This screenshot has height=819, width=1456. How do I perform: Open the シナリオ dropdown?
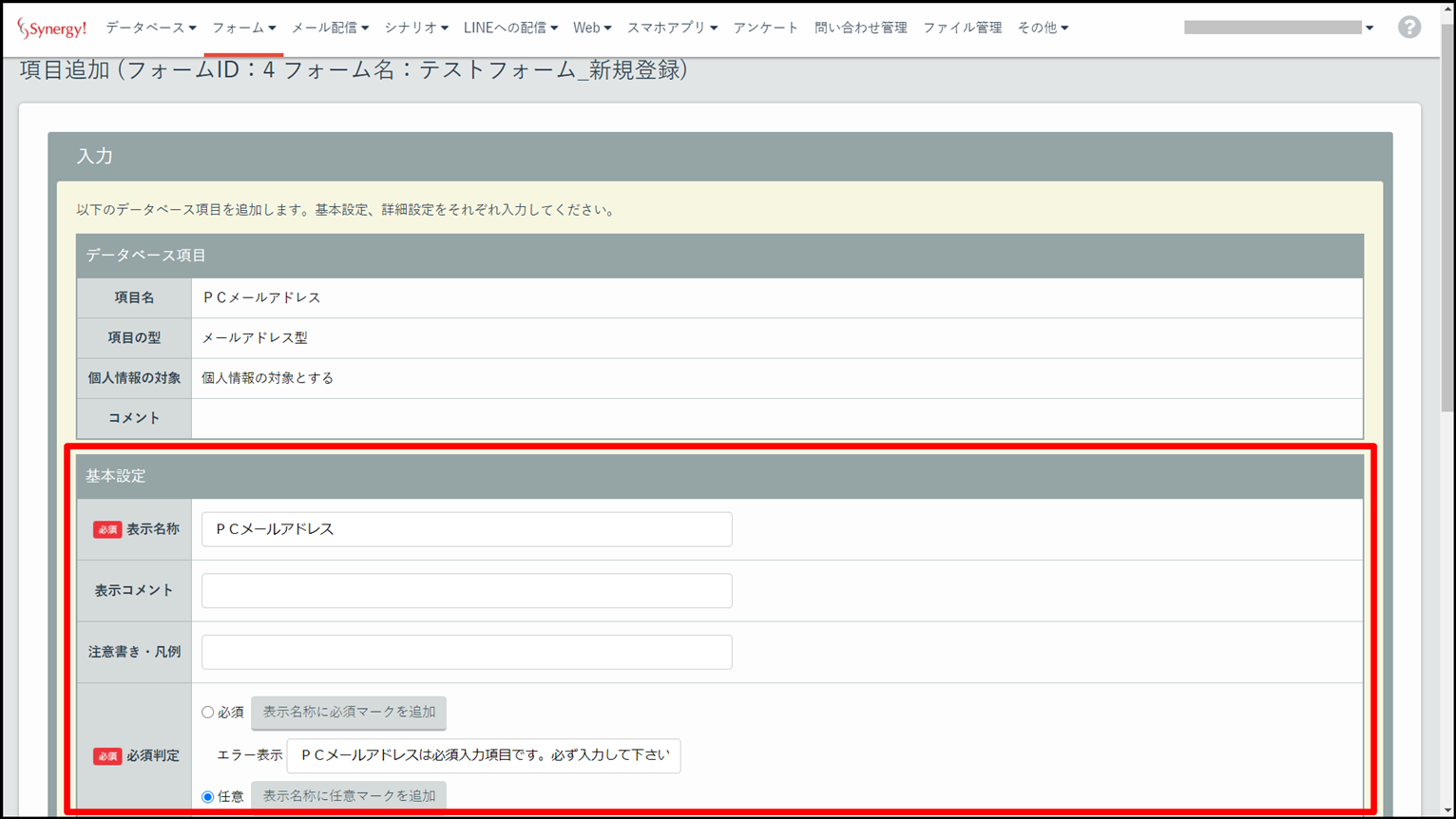pos(415,29)
